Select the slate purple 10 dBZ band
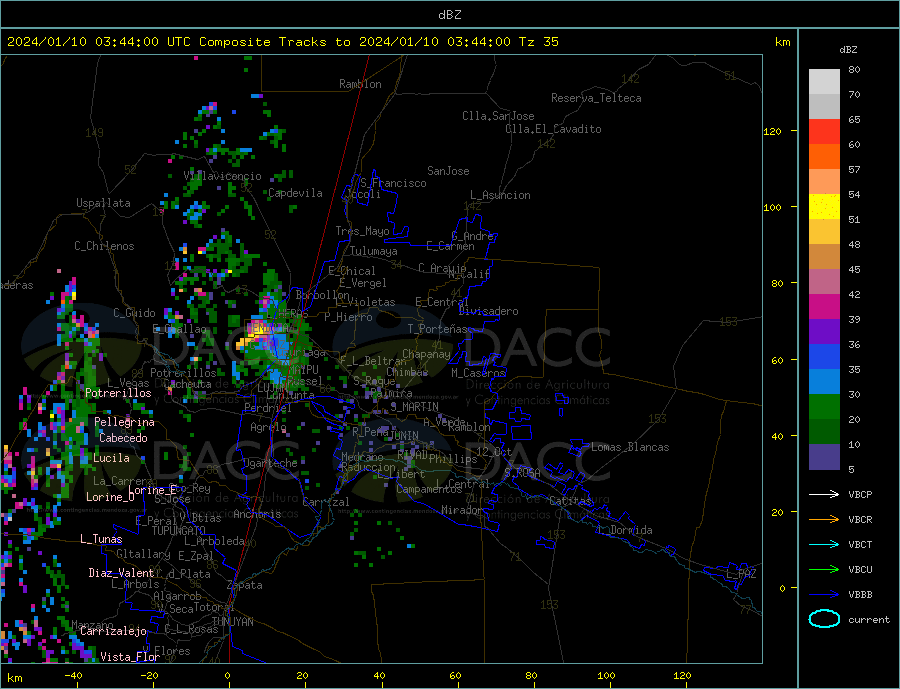This screenshot has height=689, width=900. (x=824, y=457)
